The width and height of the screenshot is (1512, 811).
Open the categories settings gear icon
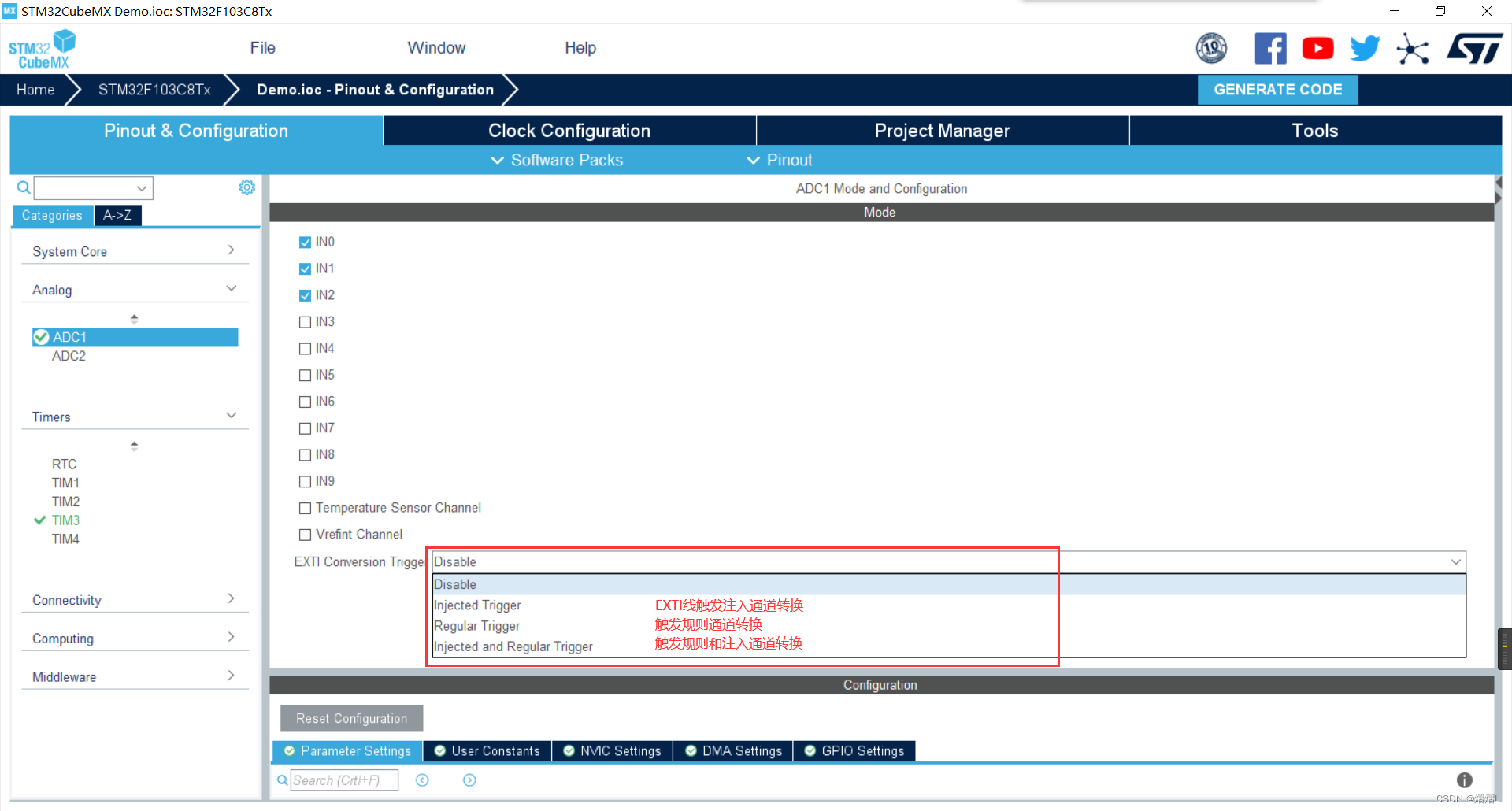(246, 187)
